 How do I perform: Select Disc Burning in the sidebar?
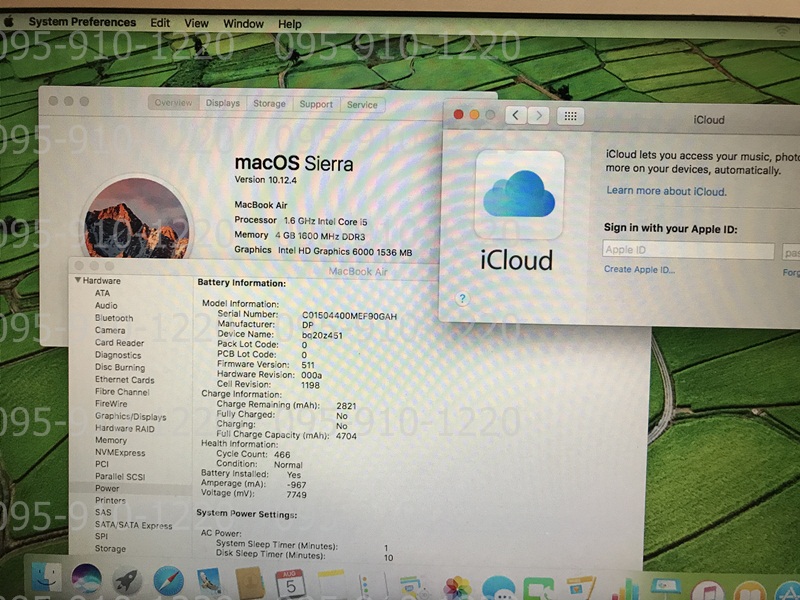click(120, 367)
